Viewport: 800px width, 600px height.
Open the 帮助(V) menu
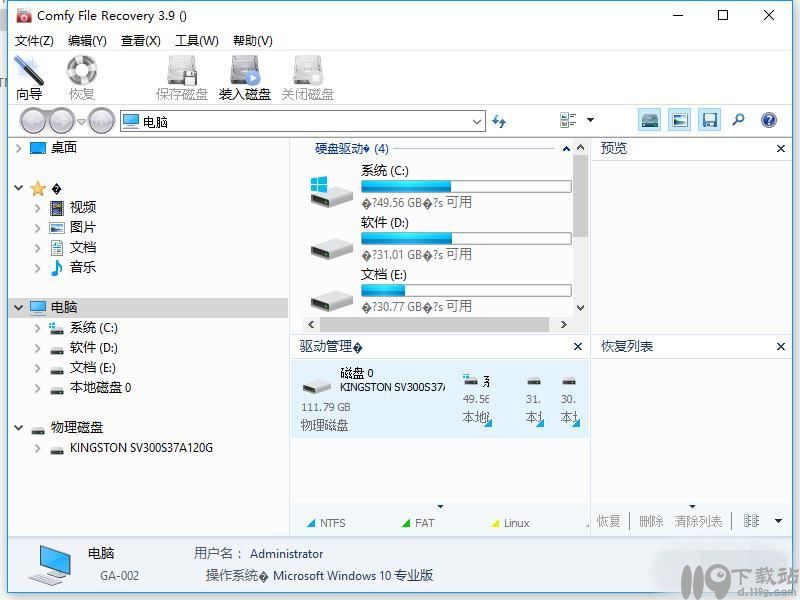[x=253, y=40]
